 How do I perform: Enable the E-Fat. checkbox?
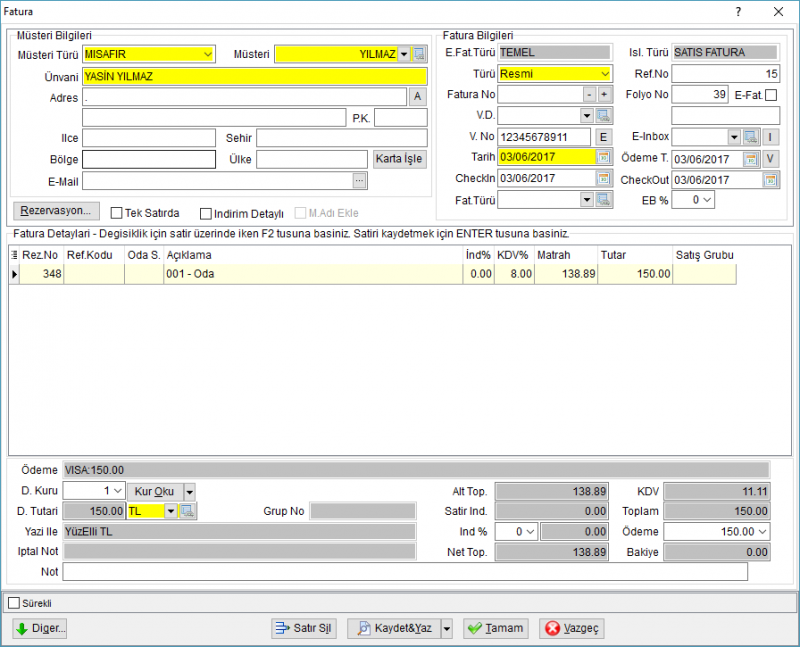click(771, 95)
